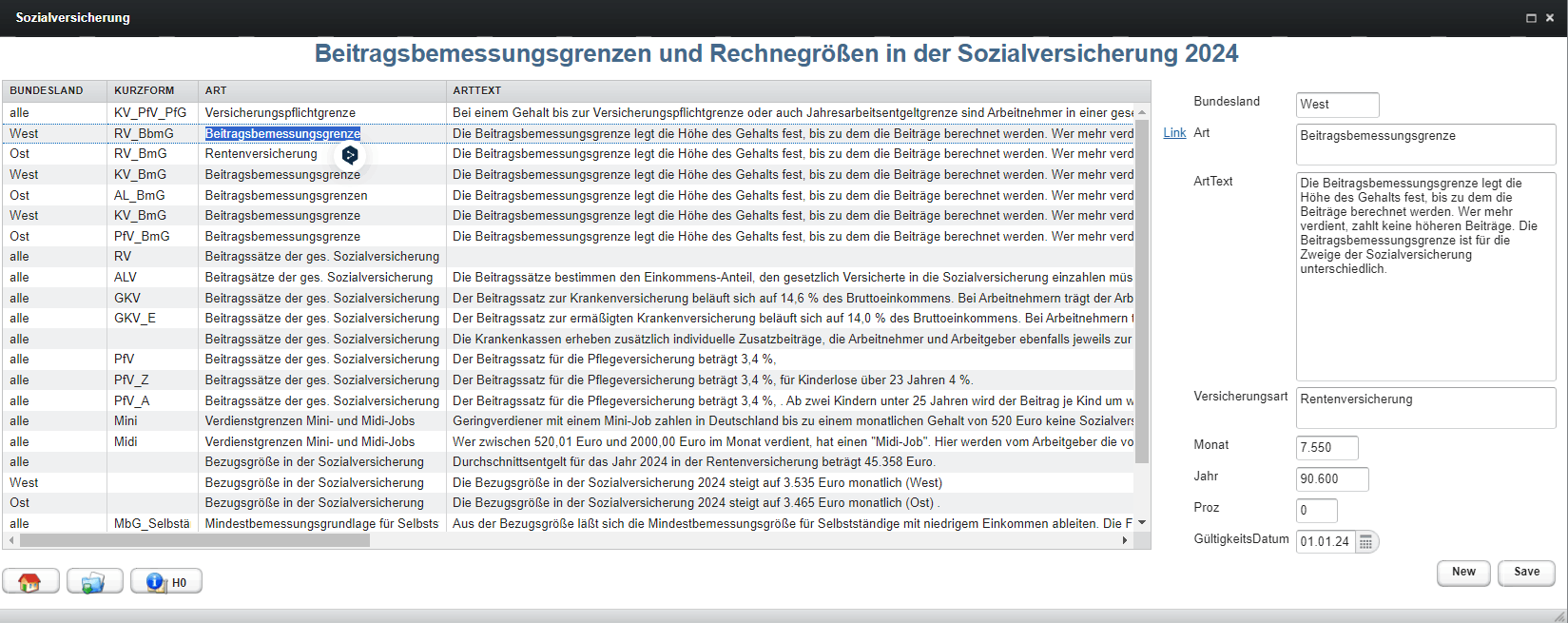Click the Beitragsbemessungsgrenzen cell in AL_BmG row
The image size is (1568, 623).
(322, 195)
